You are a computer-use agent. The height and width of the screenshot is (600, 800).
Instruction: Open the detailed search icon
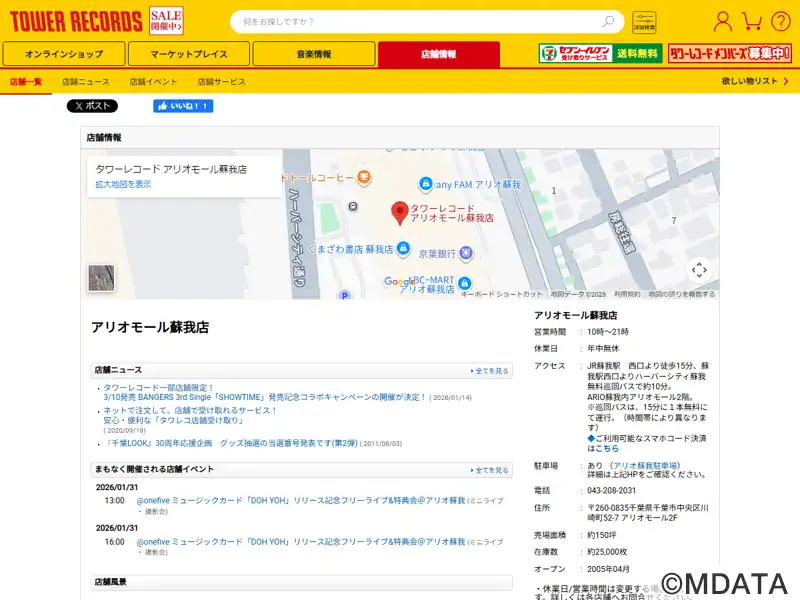click(644, 22)
